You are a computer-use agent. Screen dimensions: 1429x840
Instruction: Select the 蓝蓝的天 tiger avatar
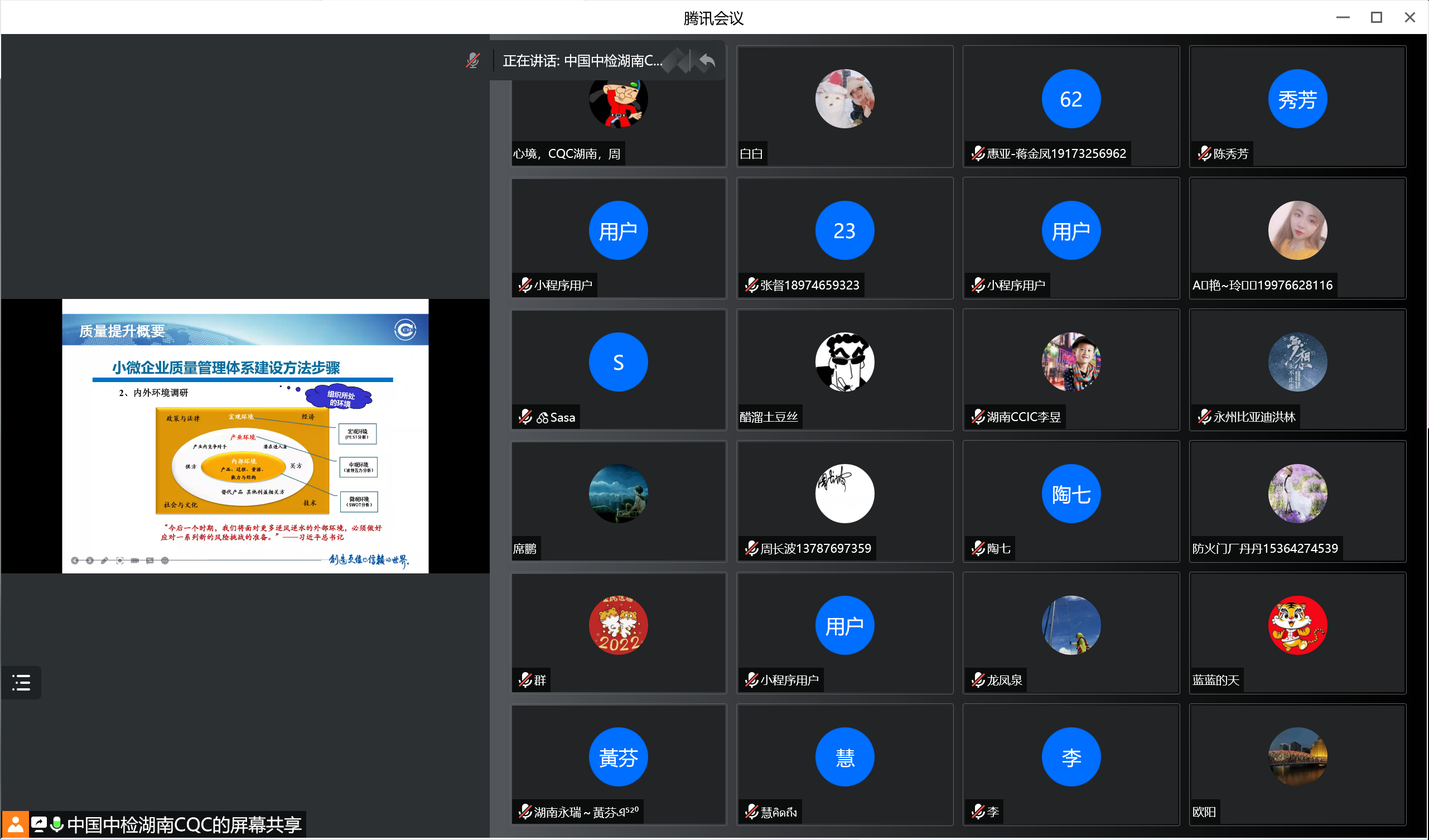(1297, 625)
